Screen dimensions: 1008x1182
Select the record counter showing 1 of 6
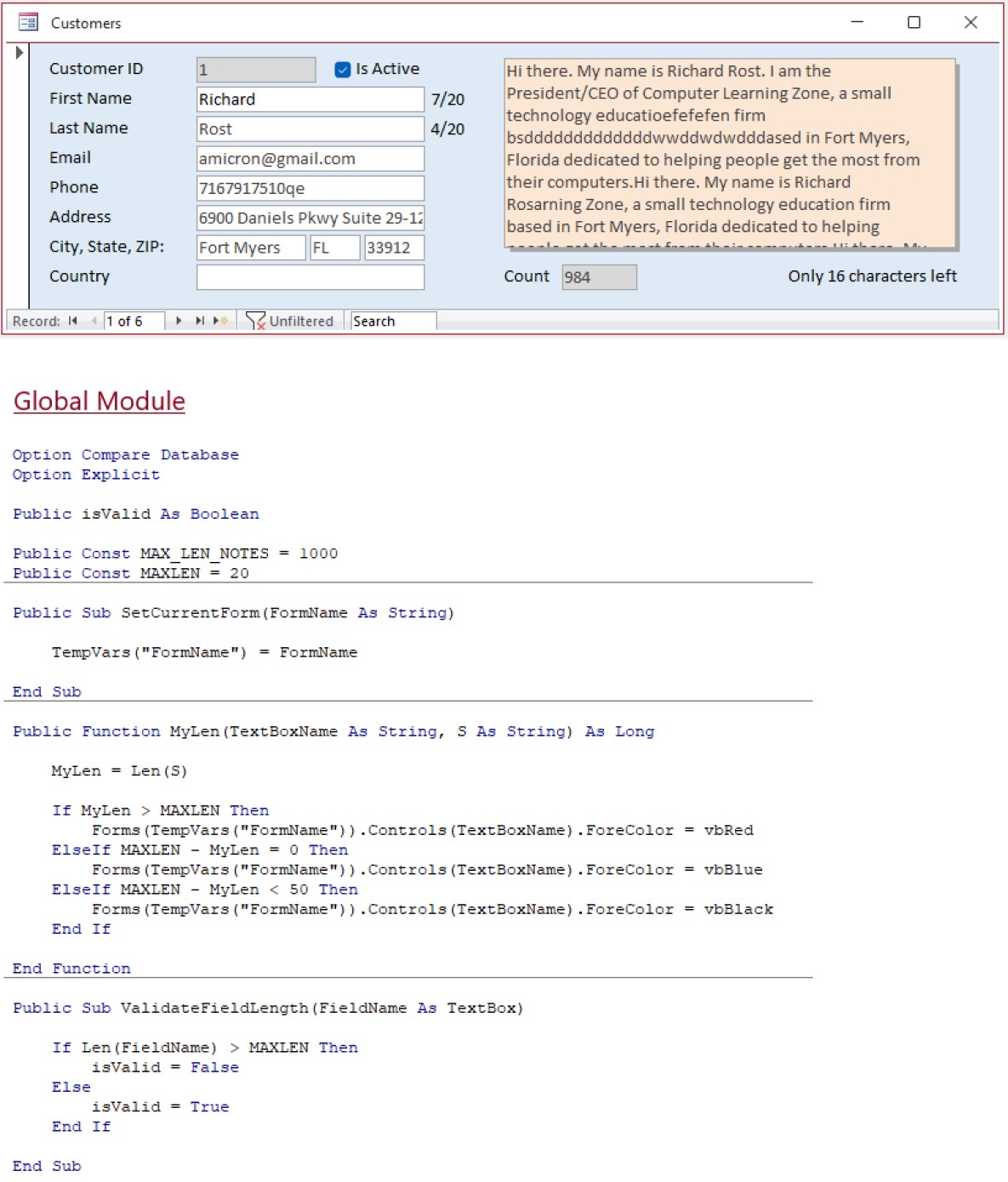pos(132,321)
